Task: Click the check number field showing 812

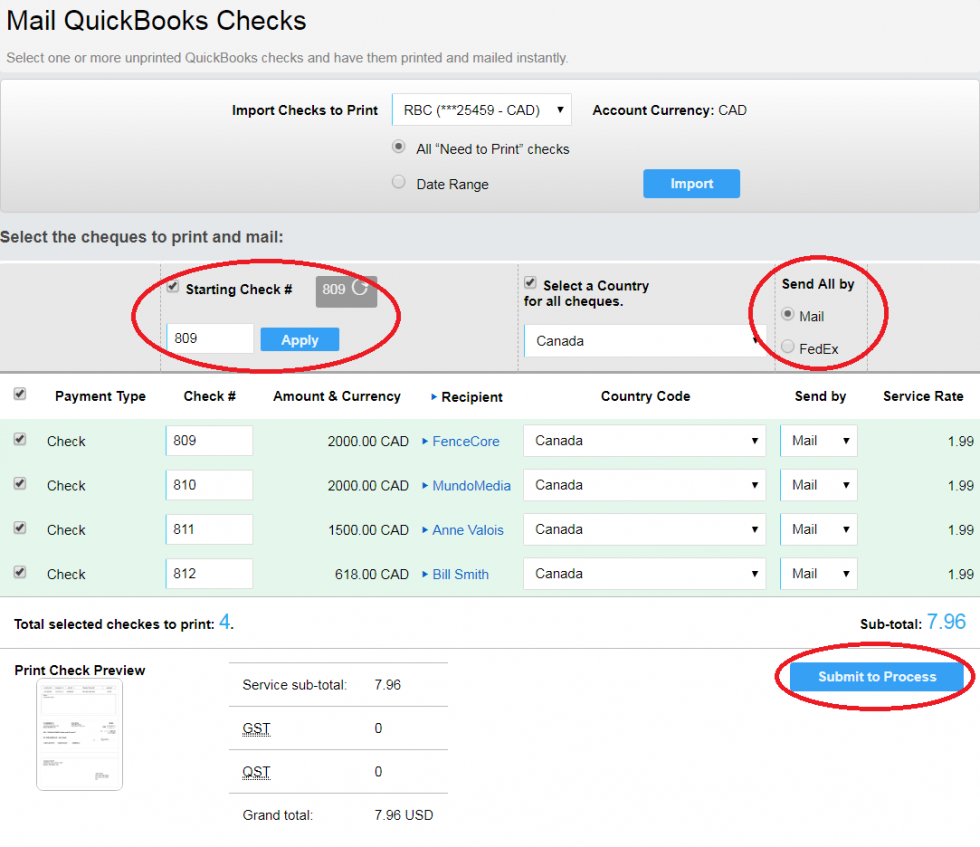Action: tap(209, 573)
